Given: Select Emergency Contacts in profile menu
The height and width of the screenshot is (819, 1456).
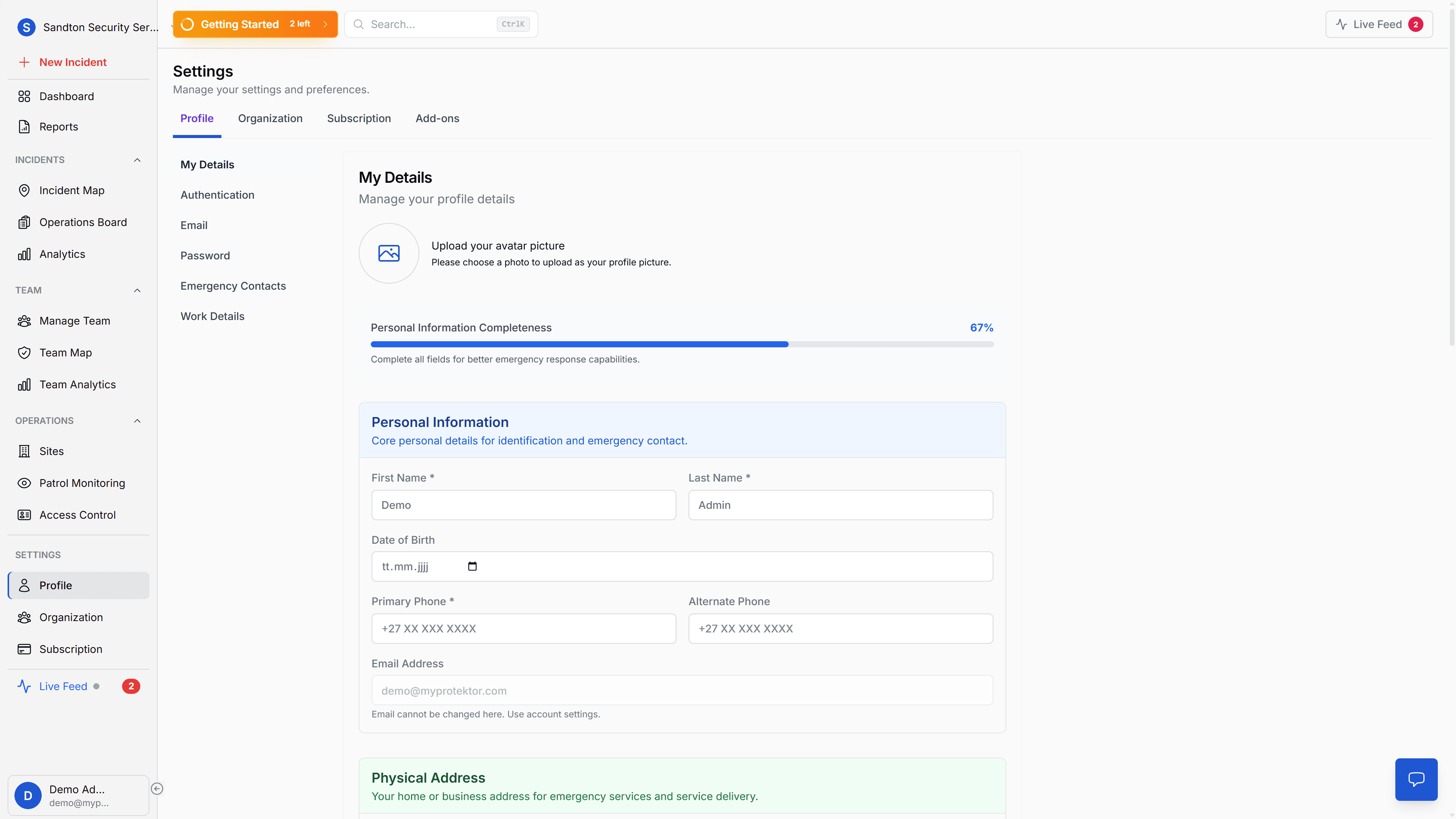Looking at the screenshot, I should click(x=234, y=286).
